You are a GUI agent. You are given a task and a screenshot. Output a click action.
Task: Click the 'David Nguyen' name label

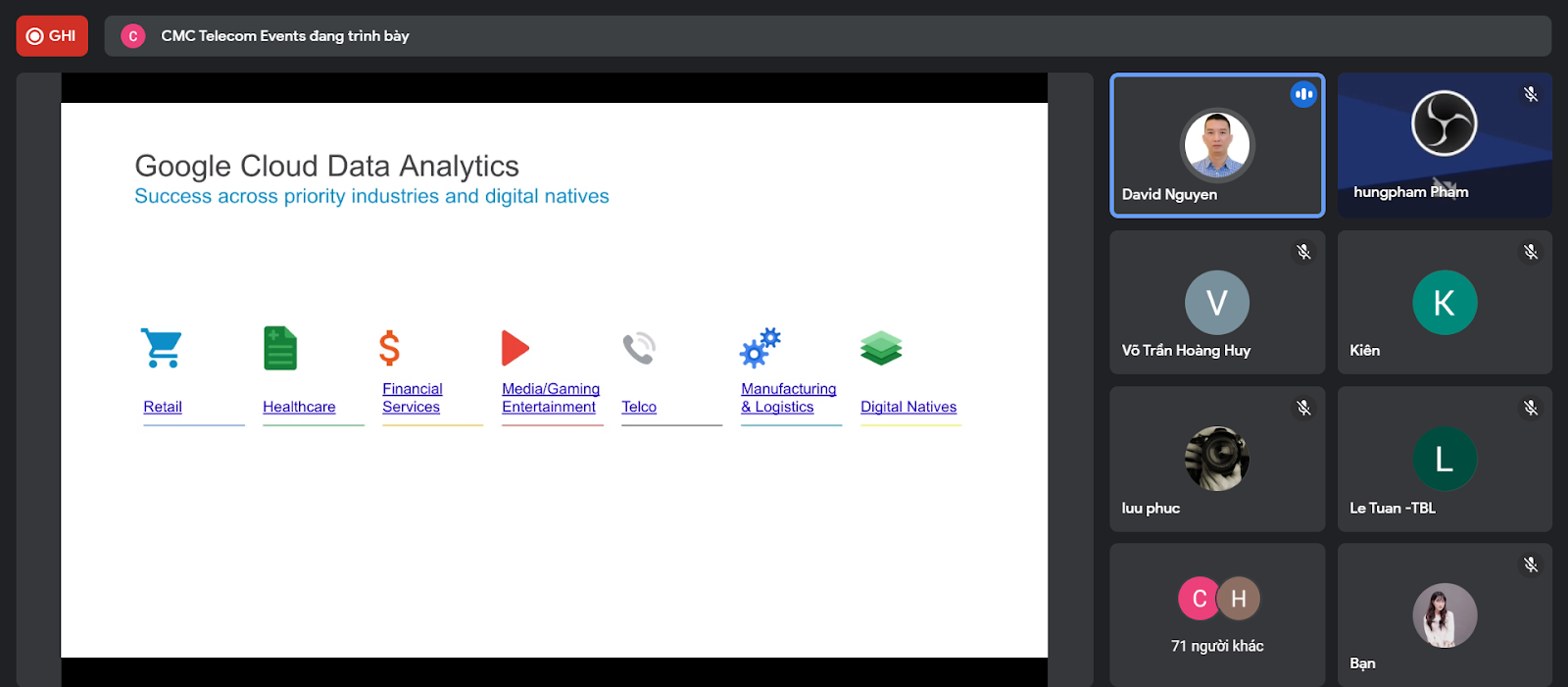pos(1169,194)
